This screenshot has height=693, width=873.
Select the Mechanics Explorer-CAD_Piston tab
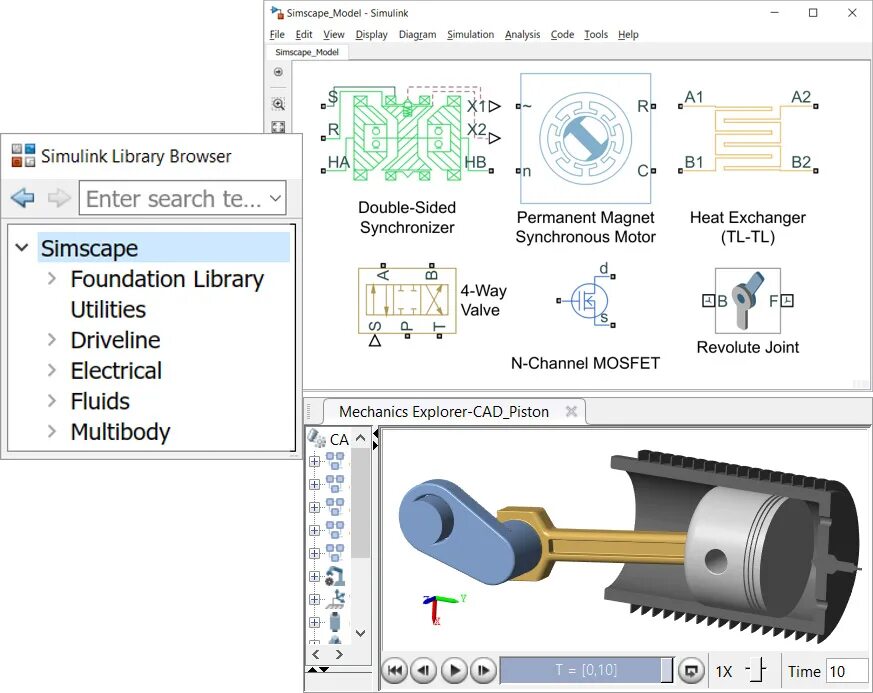(444, 412)
